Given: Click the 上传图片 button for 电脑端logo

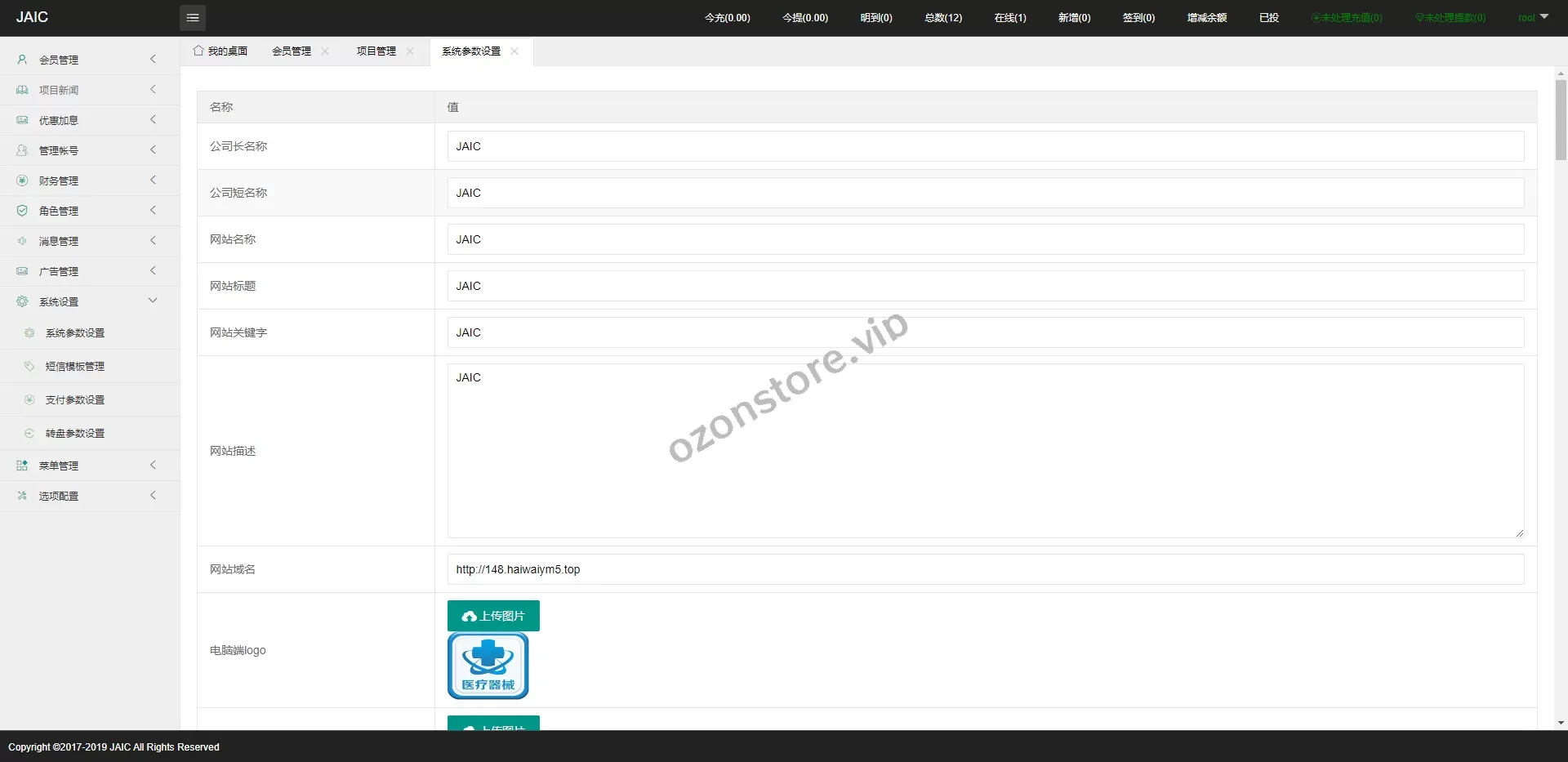Looking at the screenshot, I should coord(493,616).
